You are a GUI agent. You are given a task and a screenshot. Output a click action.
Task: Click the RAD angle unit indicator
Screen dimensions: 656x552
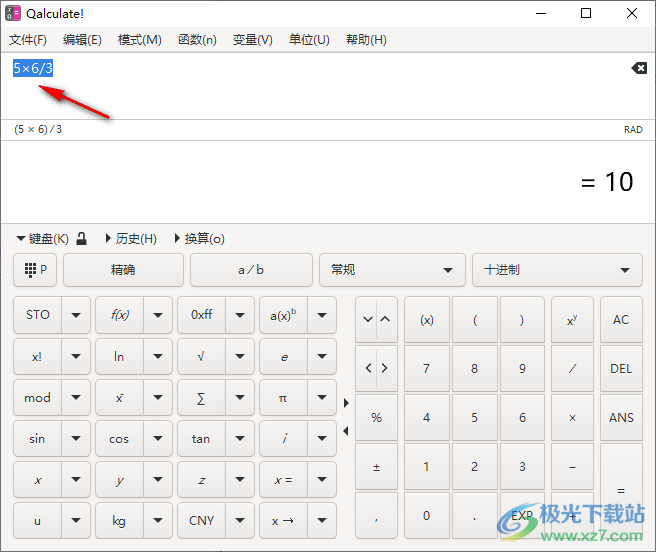point(633,130)
